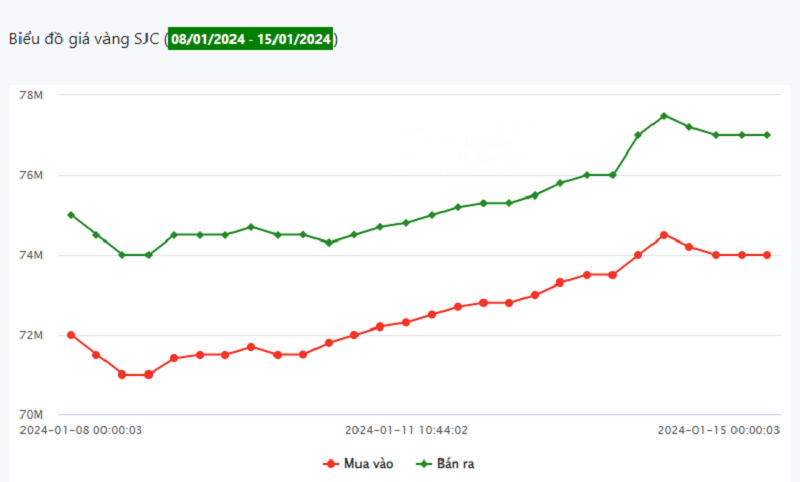Click the x-axis label 2024-01-11 10:44:02
Viewport: 800px width, 482px height.
pyautogui.click(x=406, y=430)
